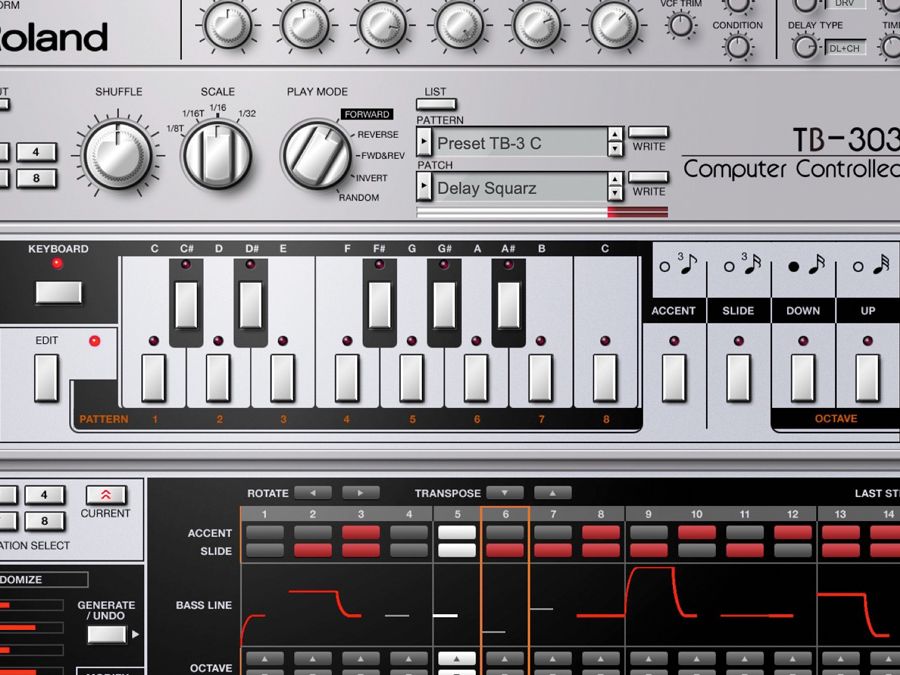Toggle slide on sequencer step 9

(x=649, y=551)
